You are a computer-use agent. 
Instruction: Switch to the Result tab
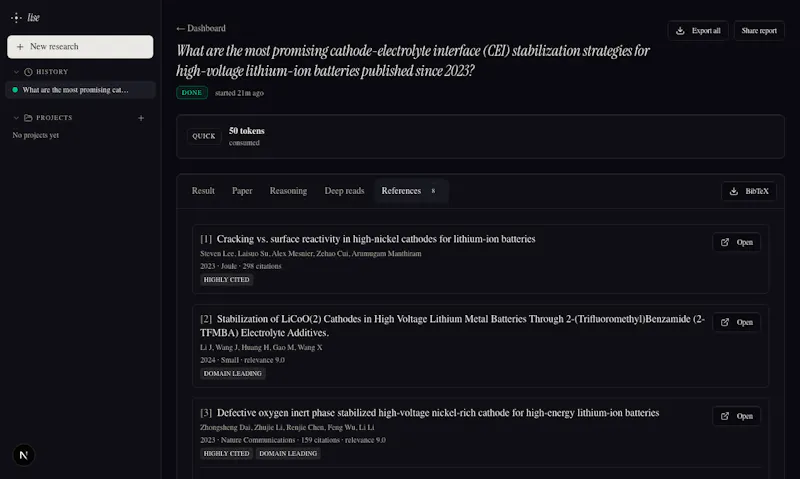[203, 191]
